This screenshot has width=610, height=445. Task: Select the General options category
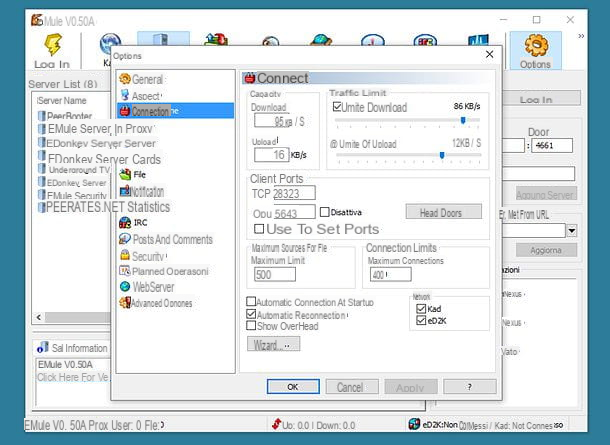(147, 79)
